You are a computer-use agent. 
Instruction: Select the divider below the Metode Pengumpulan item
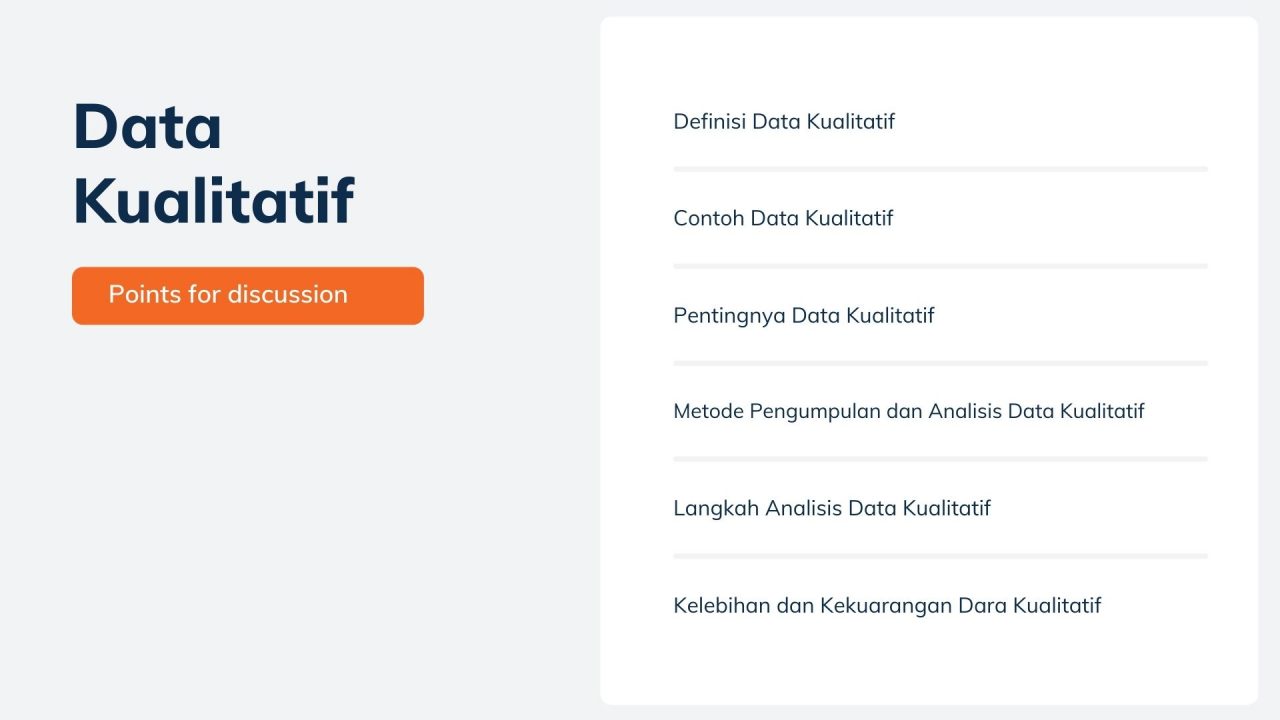point(940,459)
